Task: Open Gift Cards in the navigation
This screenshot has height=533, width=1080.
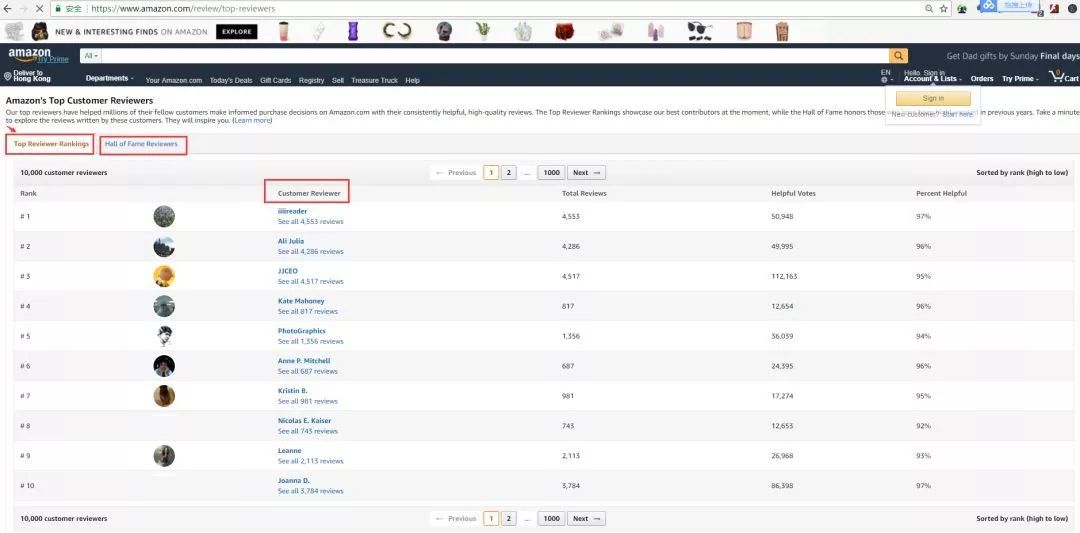Action: 276,81
